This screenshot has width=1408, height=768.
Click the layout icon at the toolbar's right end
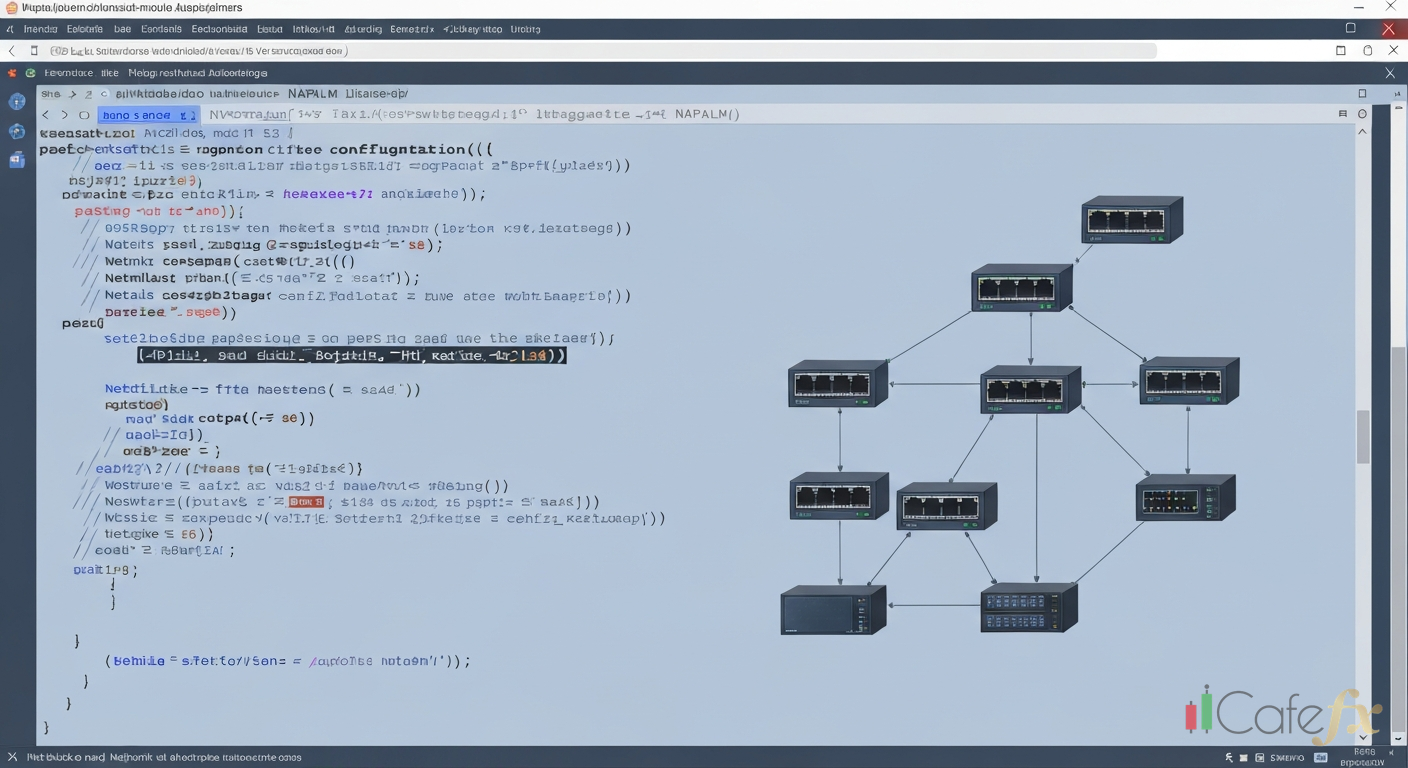click(x=1343, y=113)
